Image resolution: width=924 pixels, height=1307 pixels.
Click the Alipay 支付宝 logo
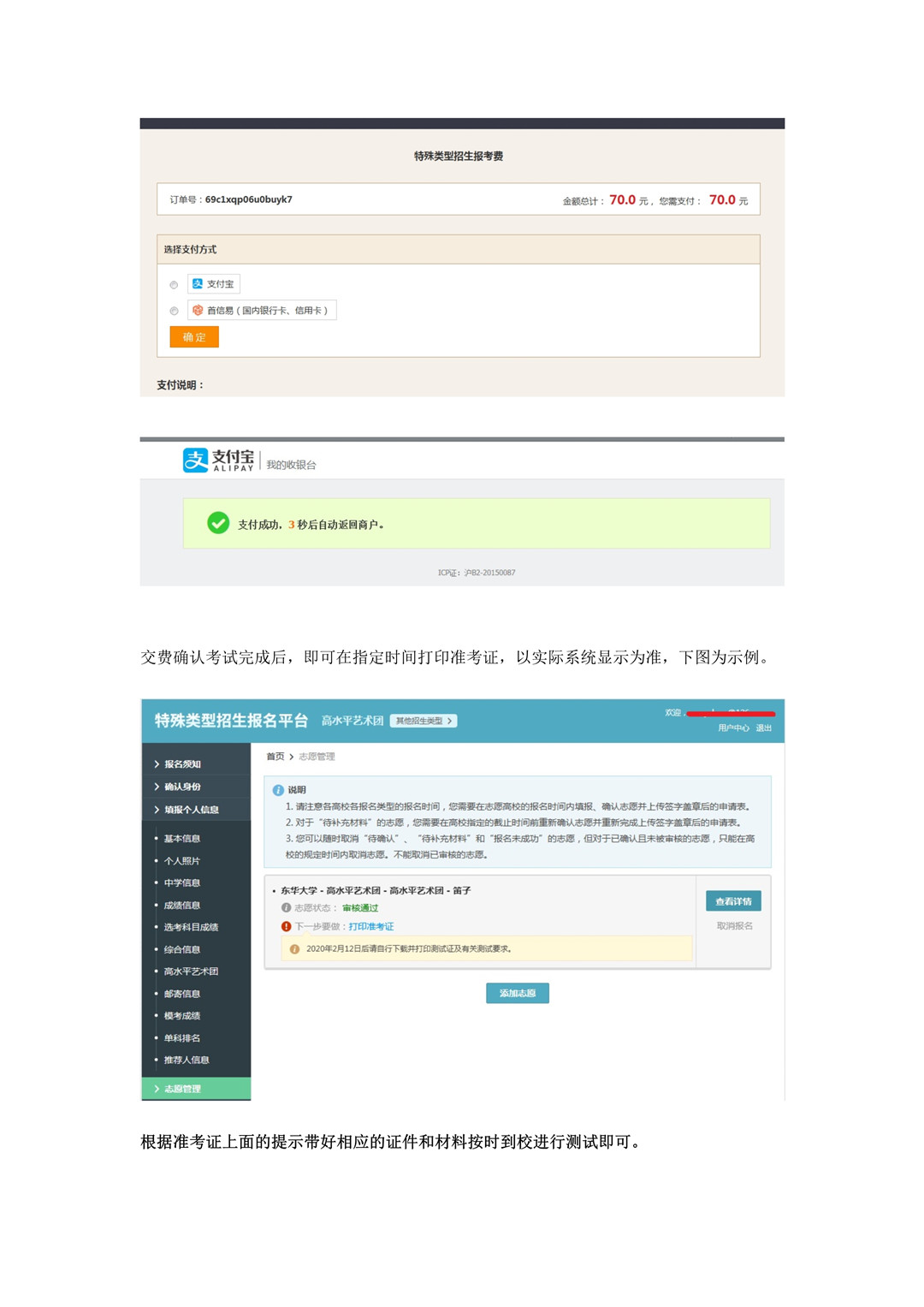point(219,460)
